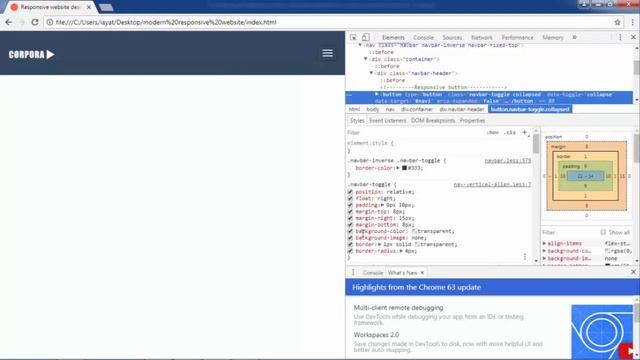640x360 pixels.
Task: Open the navbar.less source link
Action: (x=508, y=161)
